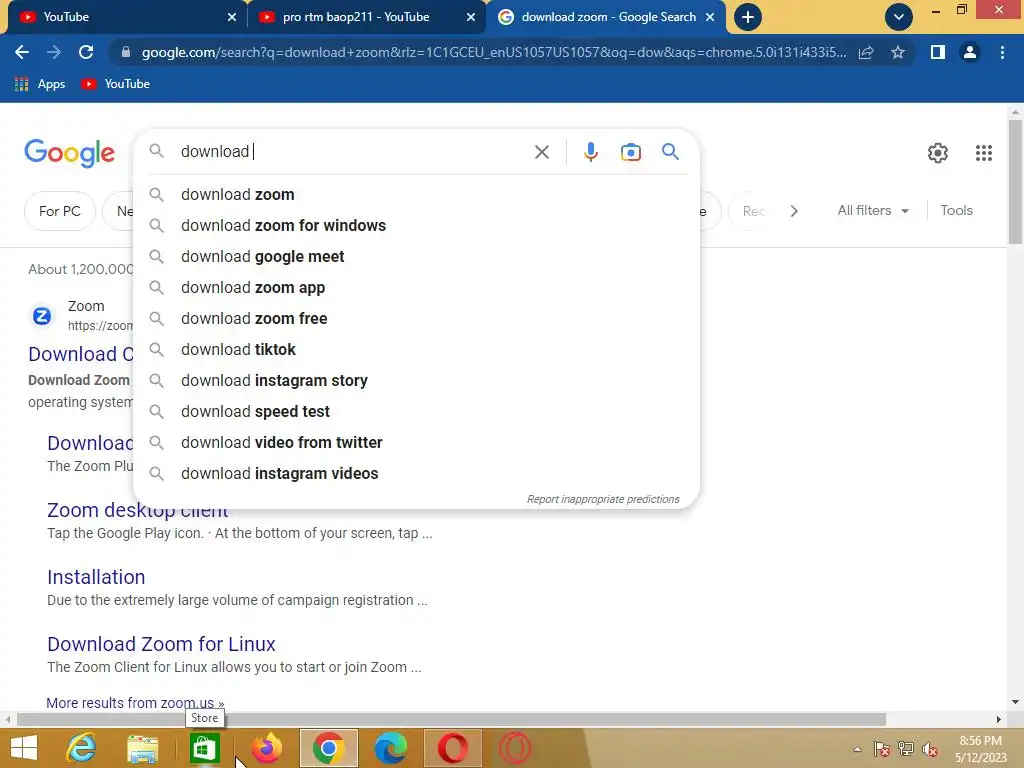
Task: Click the browser forward arrow
Action: tap(54, 52)
